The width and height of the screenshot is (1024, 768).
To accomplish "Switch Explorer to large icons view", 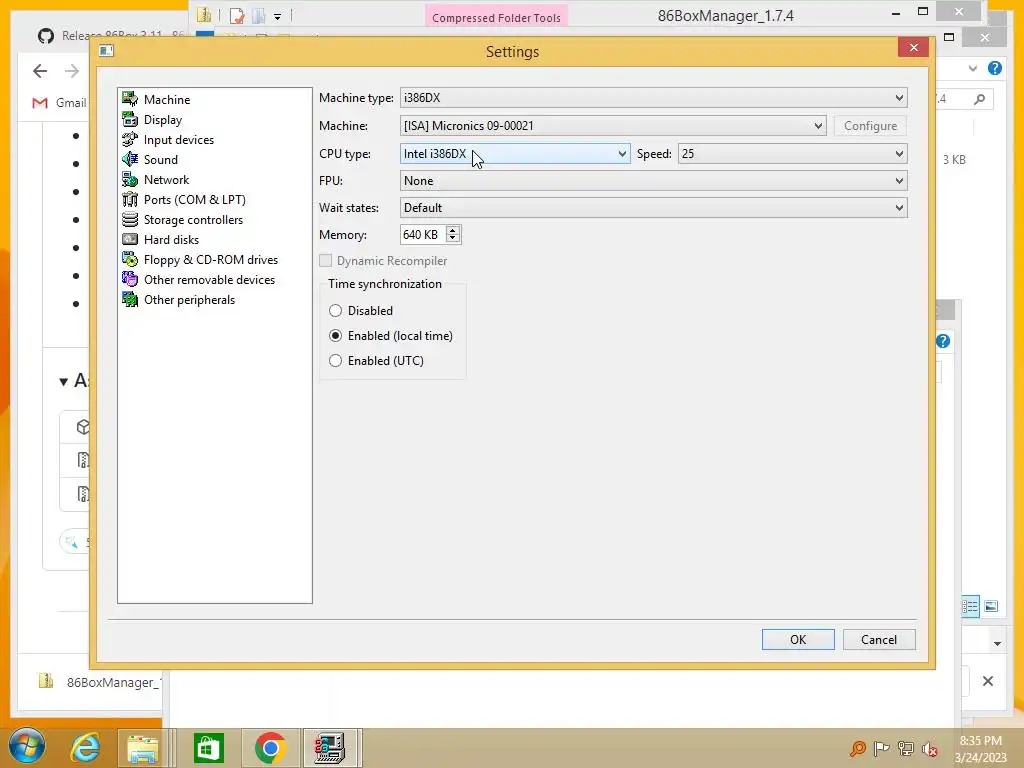I will [991, 607].
